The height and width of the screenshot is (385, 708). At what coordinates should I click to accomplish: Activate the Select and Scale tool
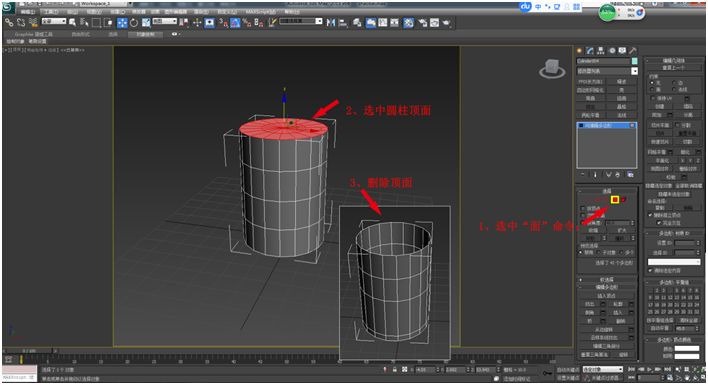click(x=146, y=23)
